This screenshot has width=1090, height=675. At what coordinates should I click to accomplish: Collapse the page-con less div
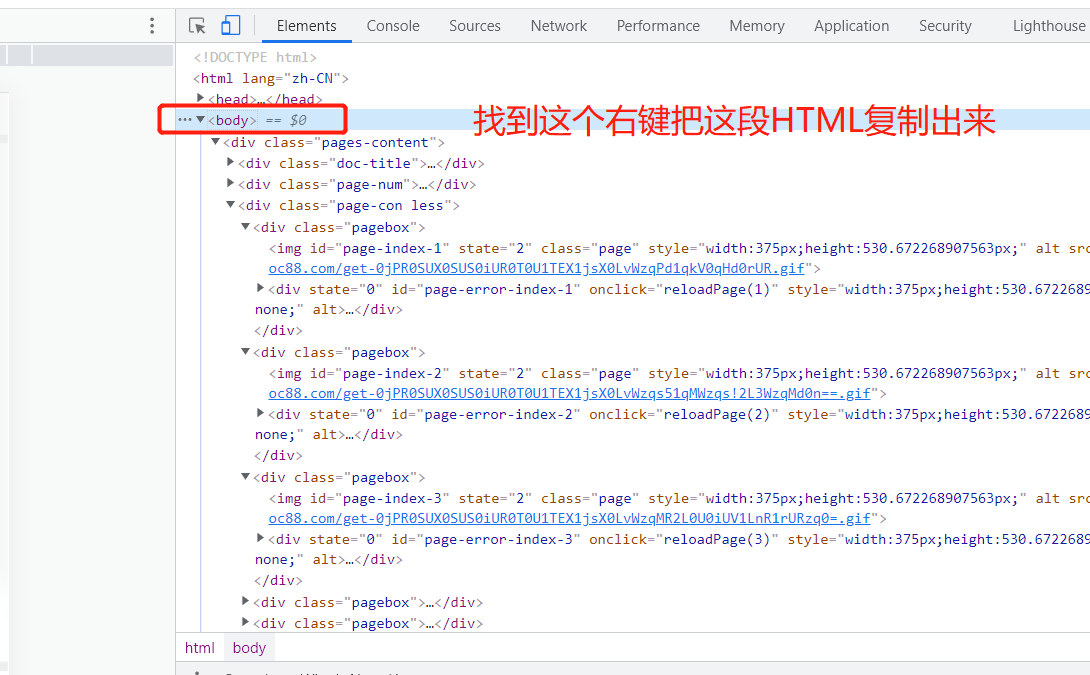pos(231,205)
